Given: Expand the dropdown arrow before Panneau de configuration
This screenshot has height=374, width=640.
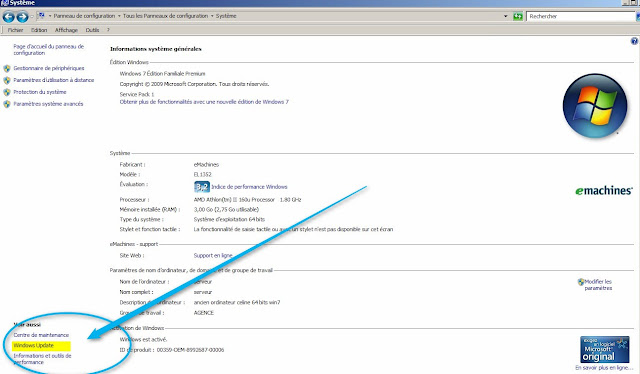Looking at the screenshot, I should click(x=50, y=16).
